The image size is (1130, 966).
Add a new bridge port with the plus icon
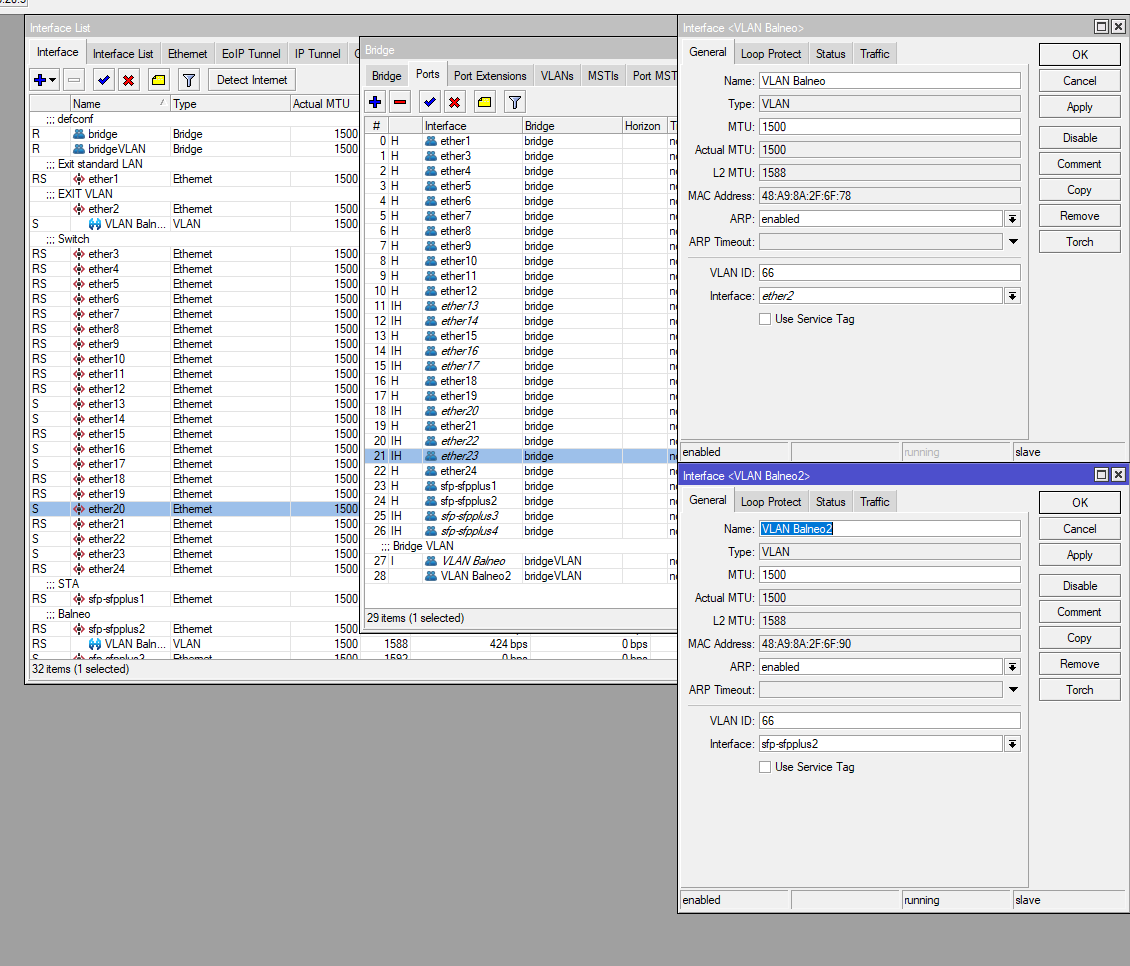point(375,101)
